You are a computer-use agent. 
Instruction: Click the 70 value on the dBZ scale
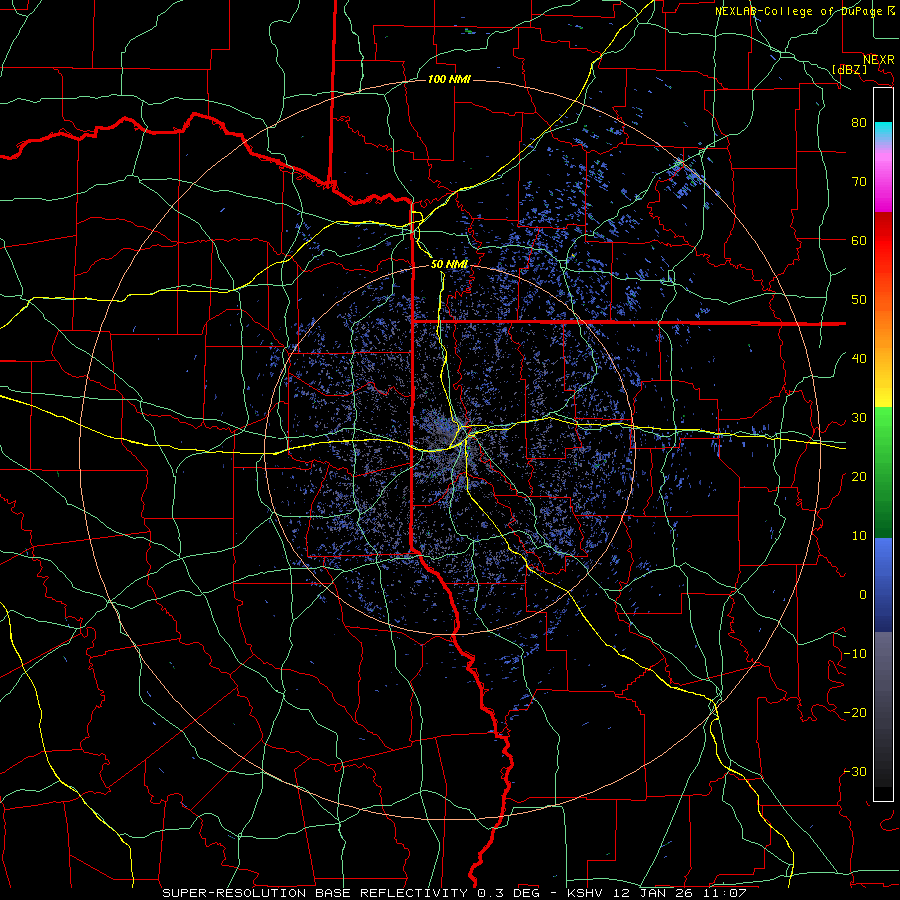coord(859,181)
